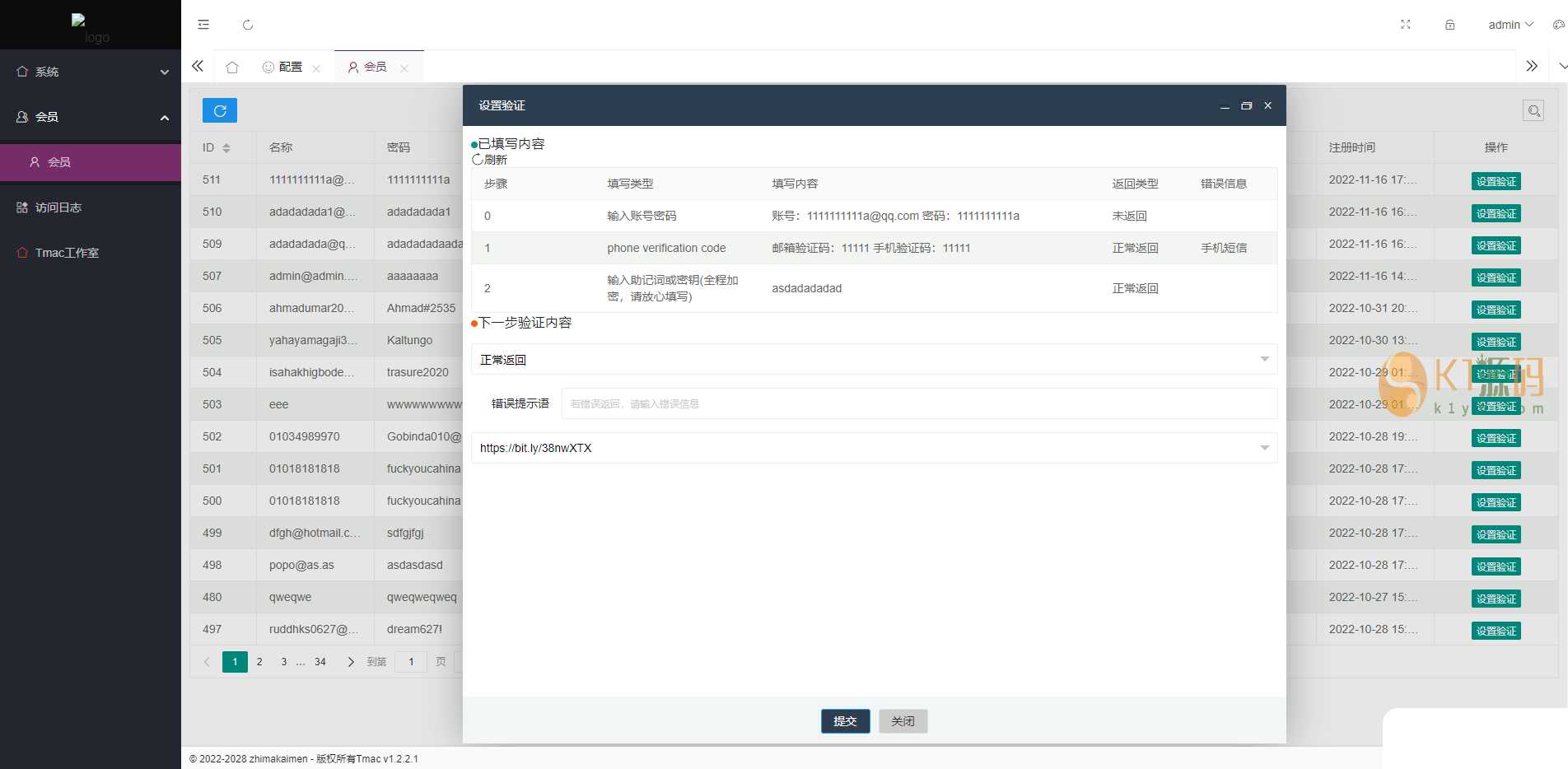Click the 提交 submit button
Viewport: 1568px width, 769px height.
(845, 721)
